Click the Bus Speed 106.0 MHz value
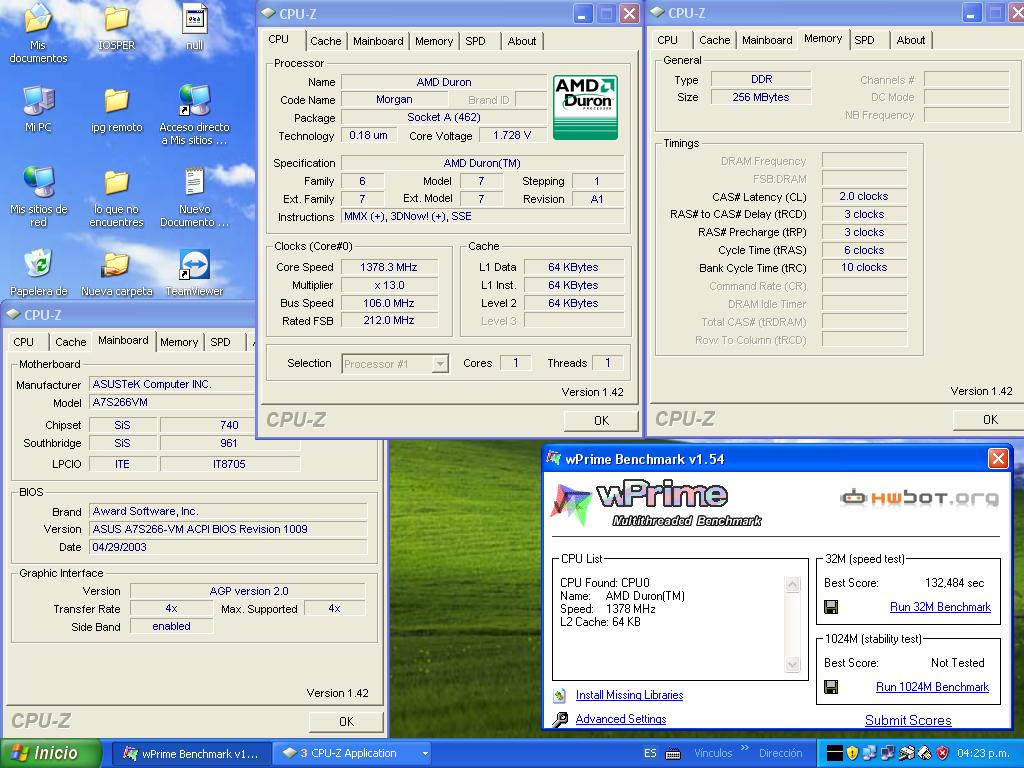The width and height of the screenshot is (1024, 768). pos(389,303)
